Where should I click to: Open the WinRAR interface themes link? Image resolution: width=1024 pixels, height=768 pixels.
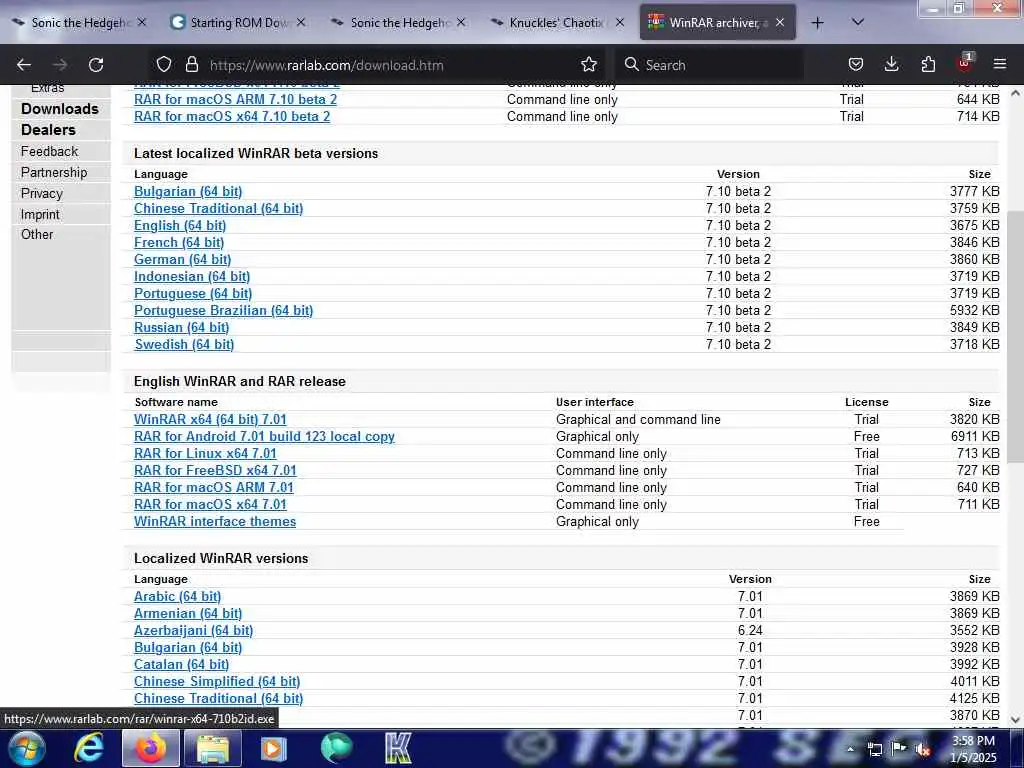pyautogui.click(x=215, y=521)
